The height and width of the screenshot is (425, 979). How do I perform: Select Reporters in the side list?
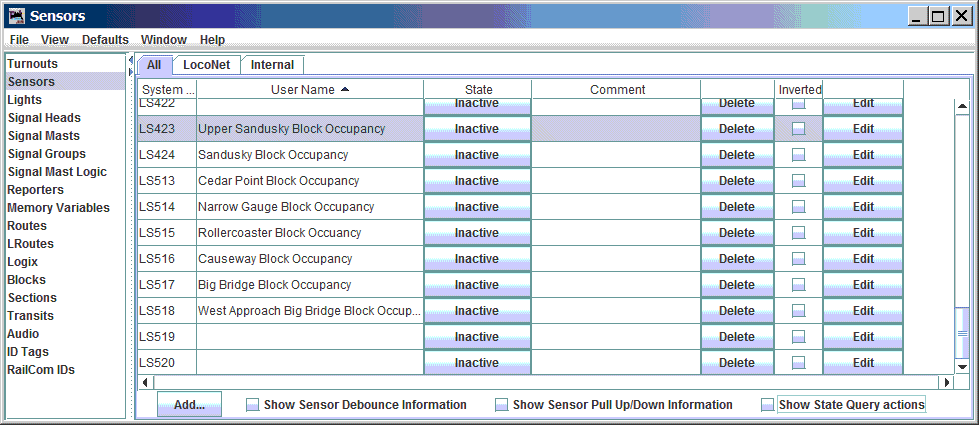click(x=35, y=190)
